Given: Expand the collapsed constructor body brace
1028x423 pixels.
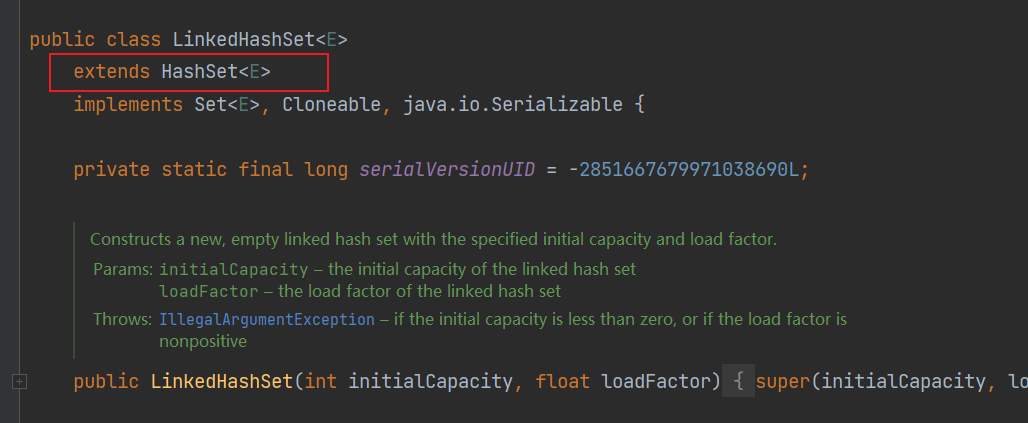Looking at the screenshot, I should click(x=738, y=382).
